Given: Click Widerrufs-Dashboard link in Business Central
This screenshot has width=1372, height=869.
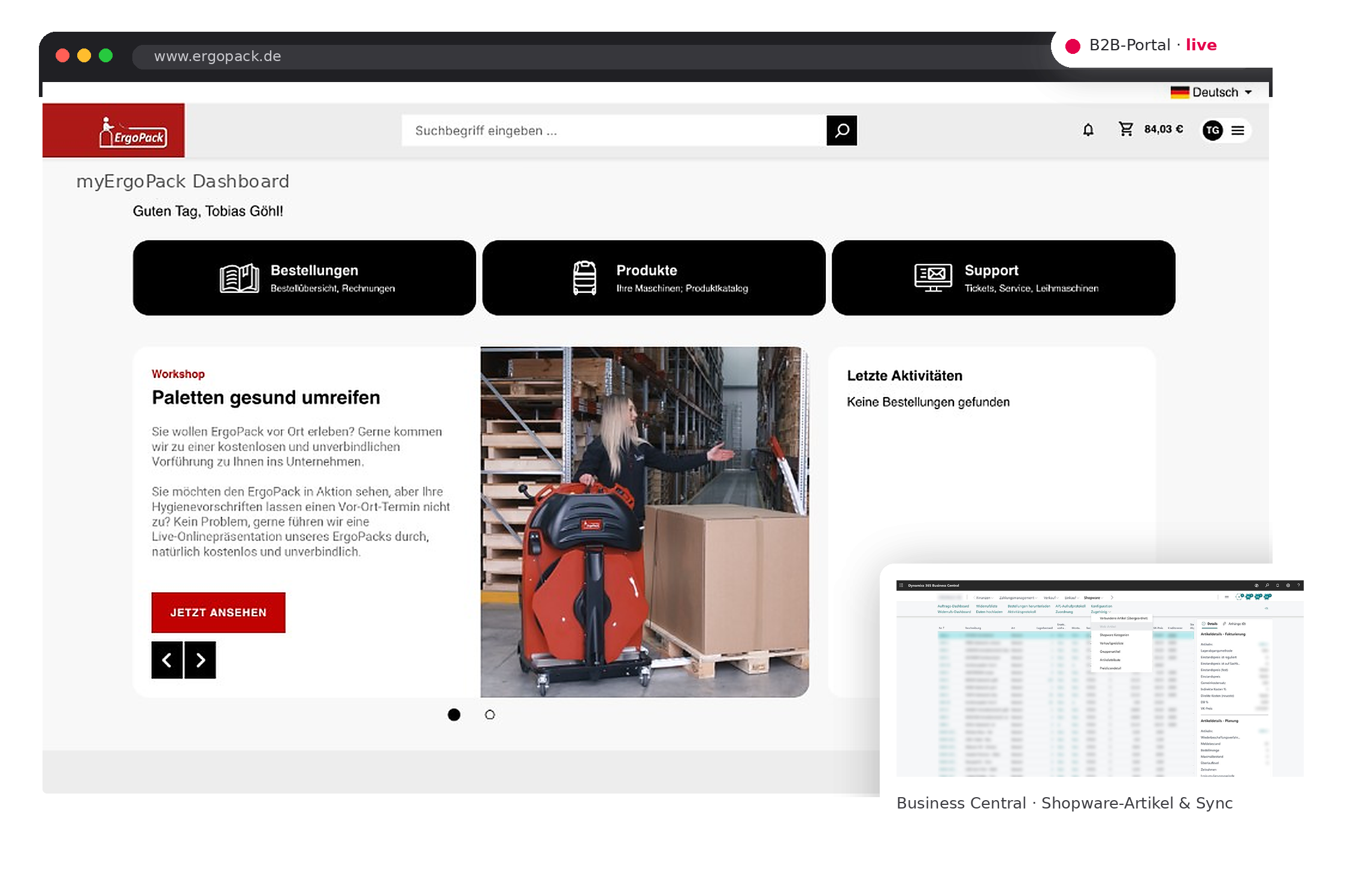Looking at the screenshot, I should click(954, 612).
